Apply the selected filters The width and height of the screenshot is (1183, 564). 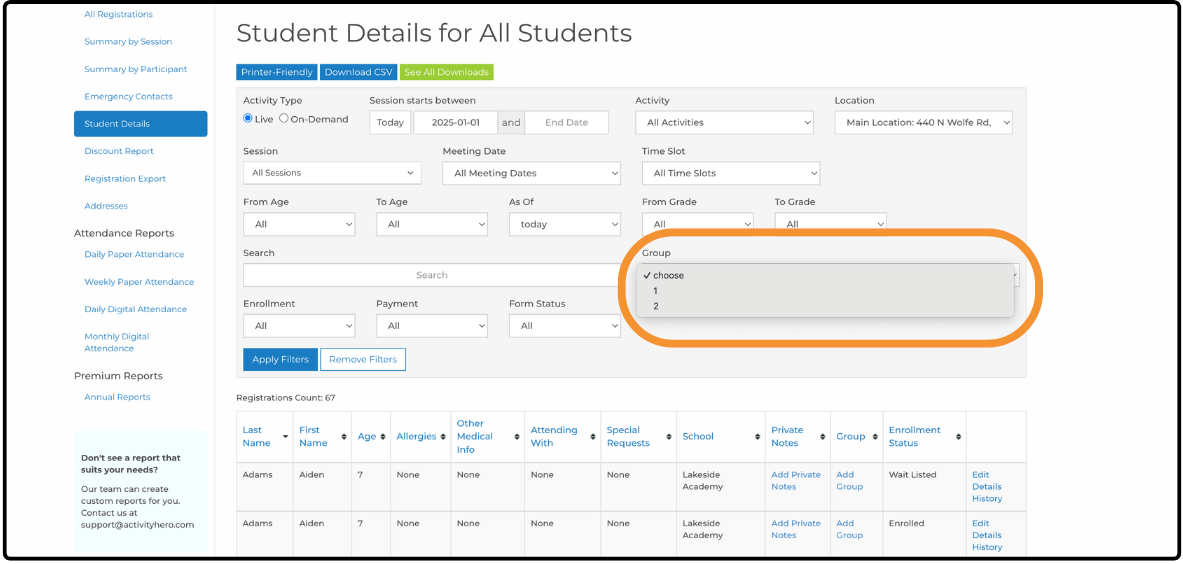281,360
